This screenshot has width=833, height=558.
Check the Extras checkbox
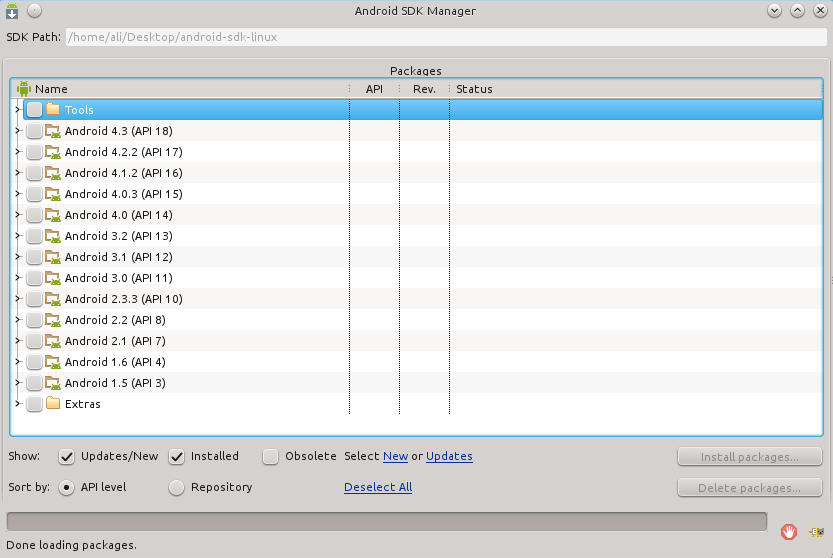35,403
